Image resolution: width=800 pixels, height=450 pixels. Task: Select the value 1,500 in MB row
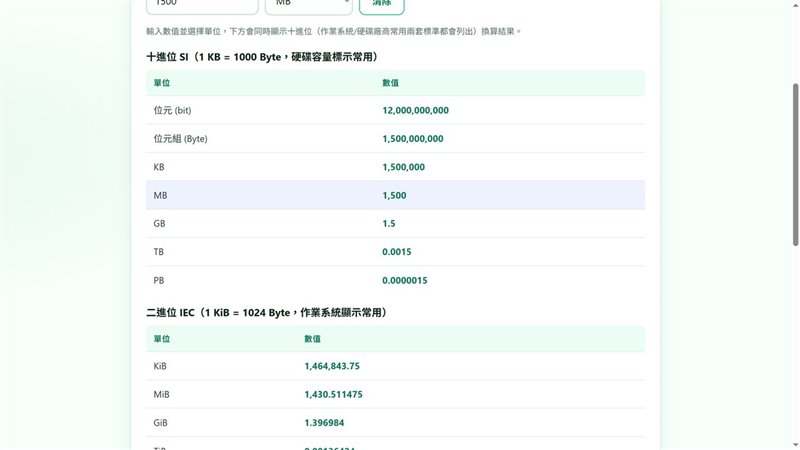tap(394, 195)
